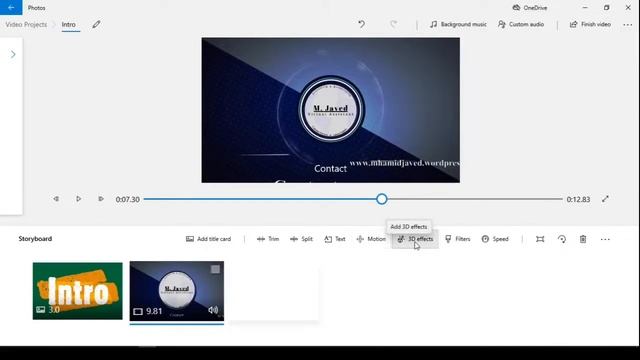Click the 0:07.30 current time text
The height and width of the screenshot is (360, 640).
pyautogui.click(x=127, y=200)
